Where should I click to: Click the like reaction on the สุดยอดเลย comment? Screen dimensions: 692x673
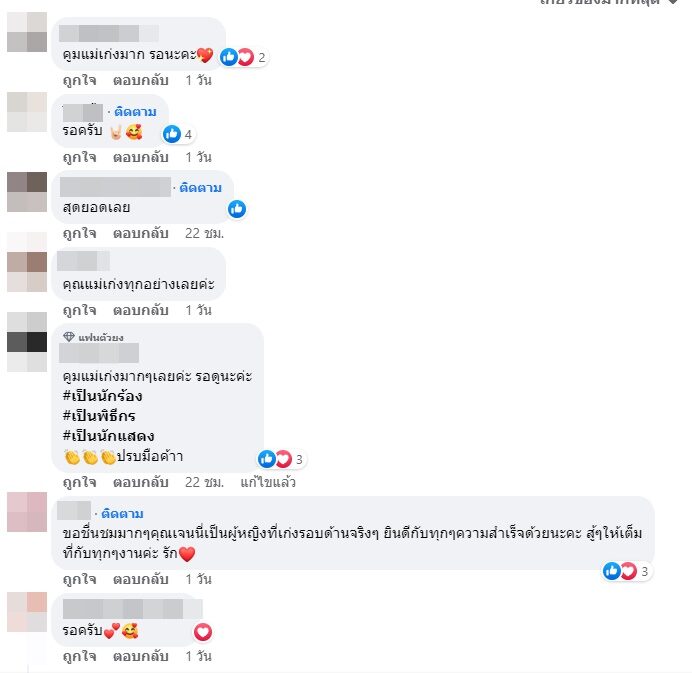[237, 209]
